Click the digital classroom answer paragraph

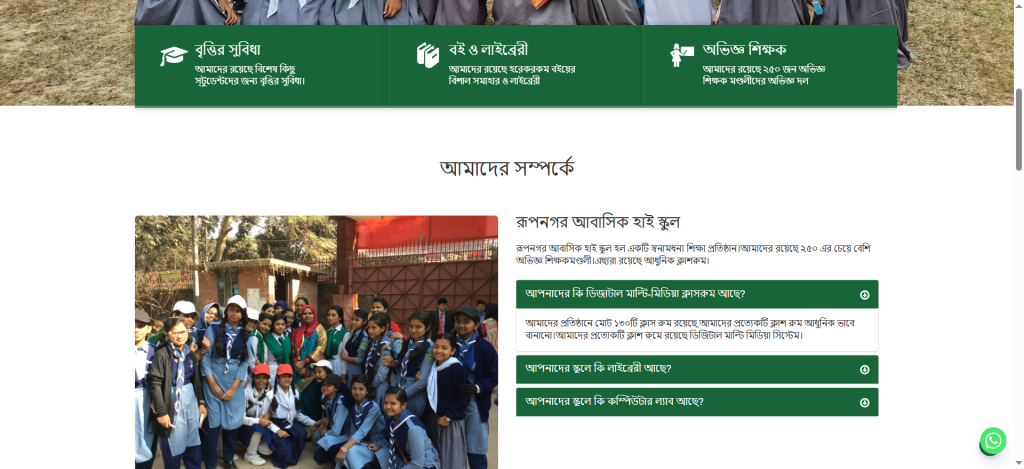690,329
